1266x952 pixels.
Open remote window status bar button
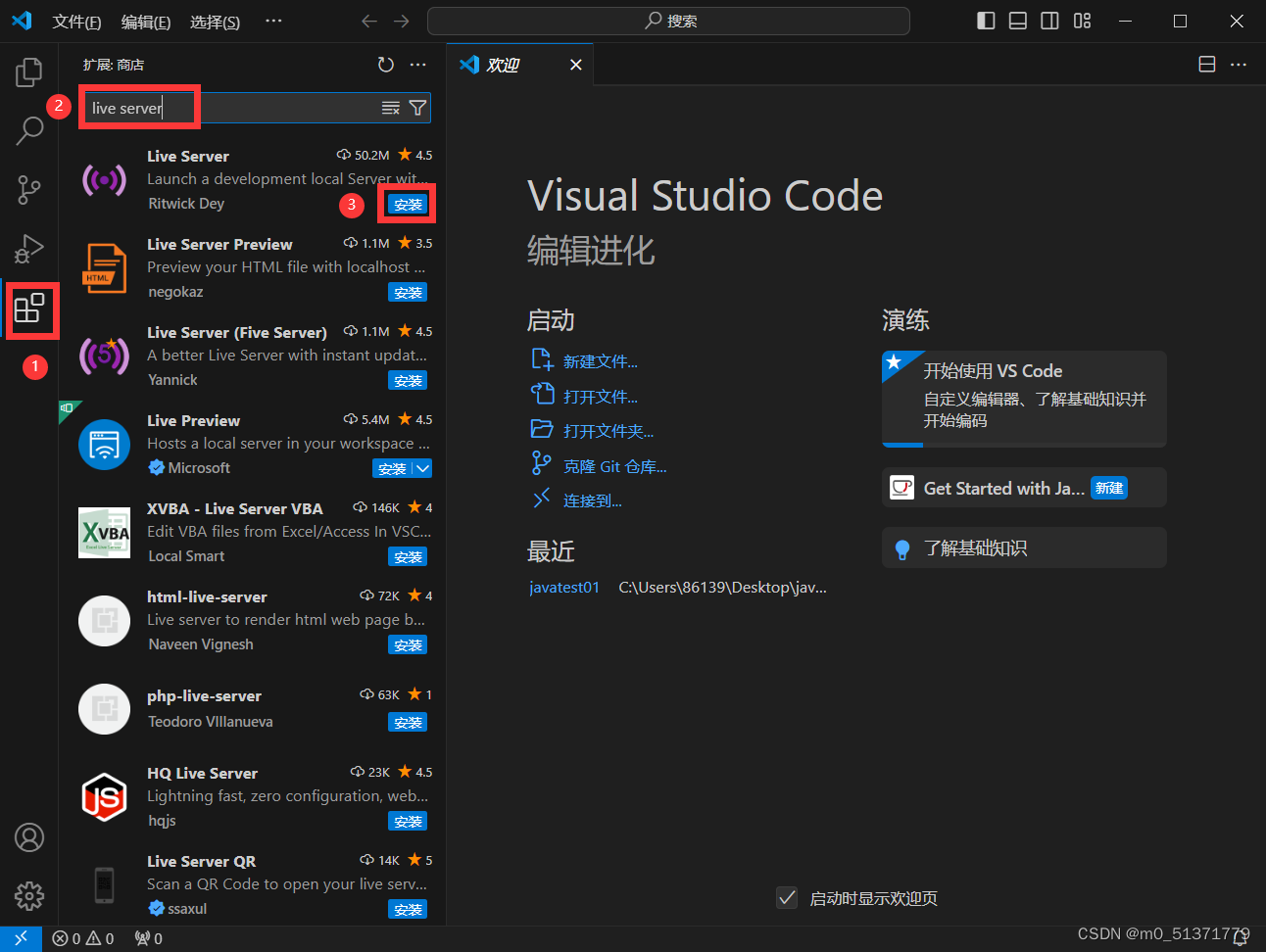click(21, 938)
